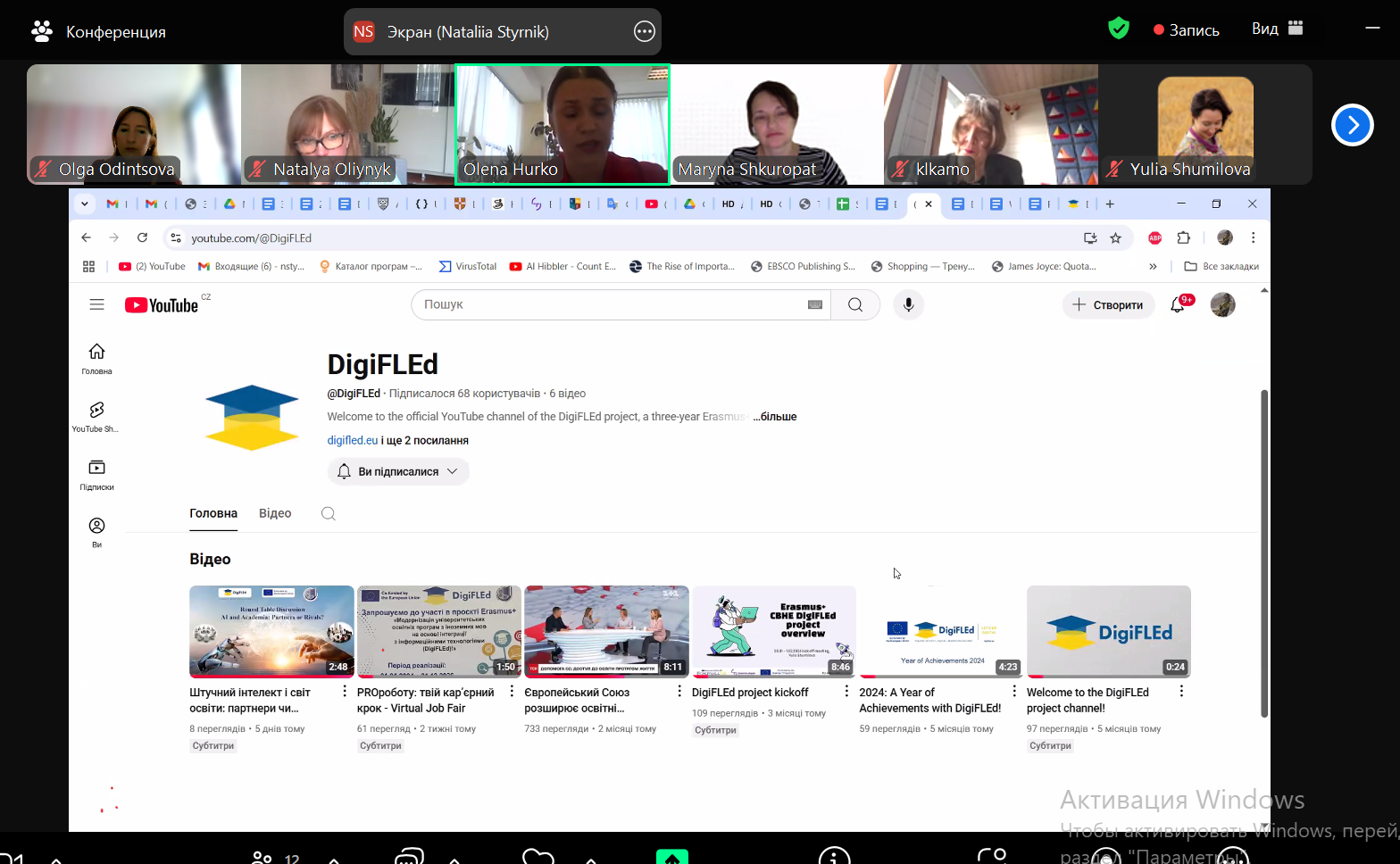Open YouTube Shorts in sidebar

pos(96,417)
